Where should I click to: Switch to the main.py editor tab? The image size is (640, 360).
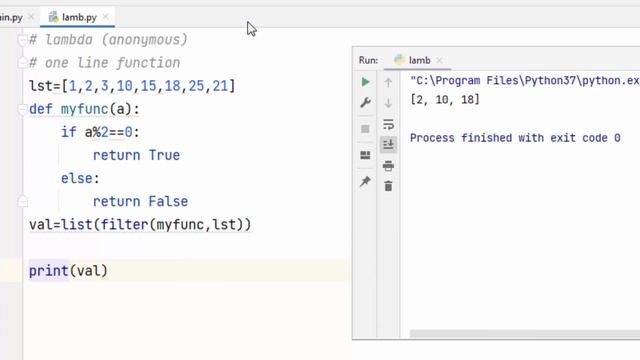[x=11, y=17]
